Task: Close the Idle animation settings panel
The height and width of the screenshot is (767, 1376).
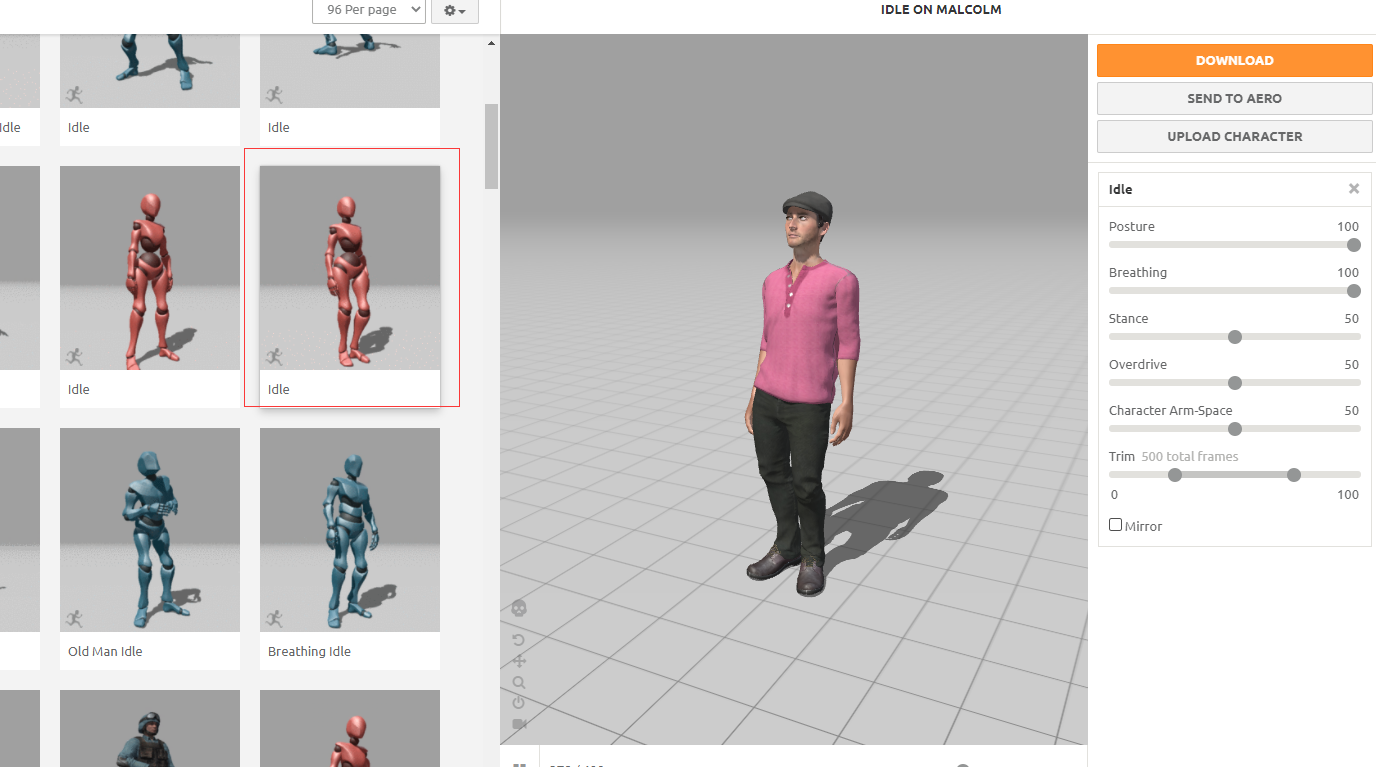Action: (1354, 188)
